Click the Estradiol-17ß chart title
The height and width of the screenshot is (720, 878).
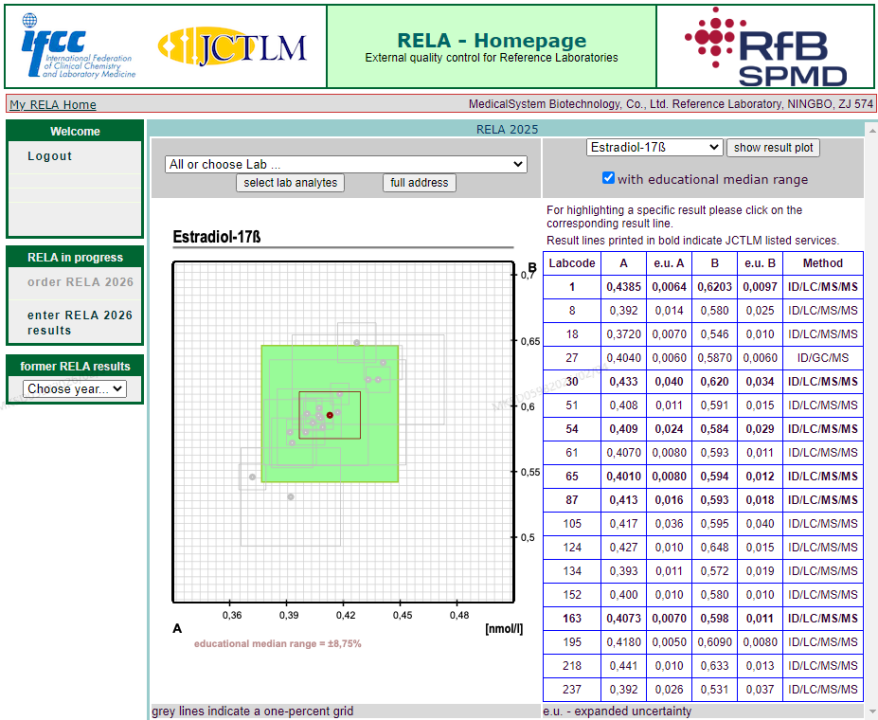(217, 237)
